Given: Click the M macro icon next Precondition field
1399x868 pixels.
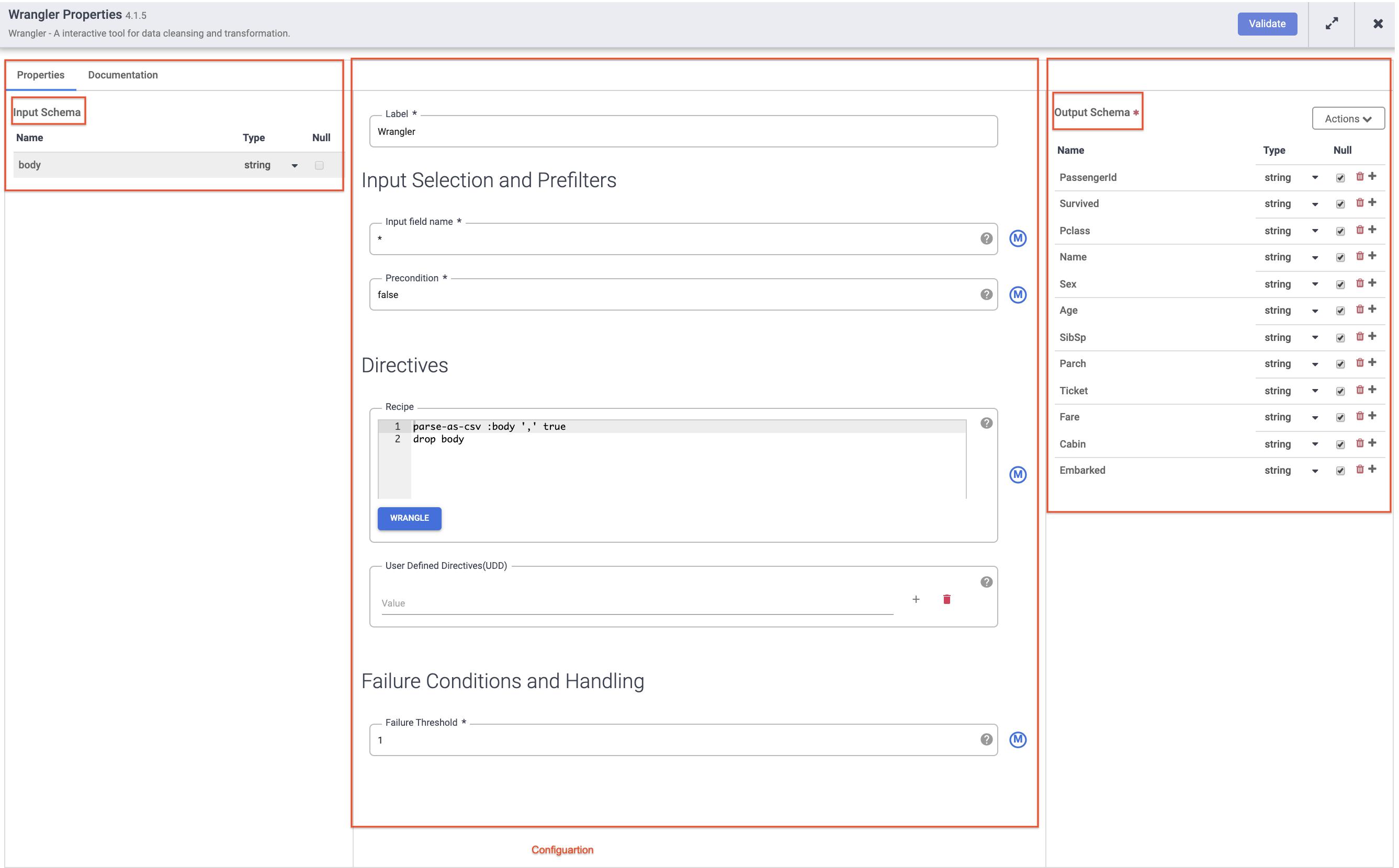Looking at the screenshot, I should point(1018,294).
